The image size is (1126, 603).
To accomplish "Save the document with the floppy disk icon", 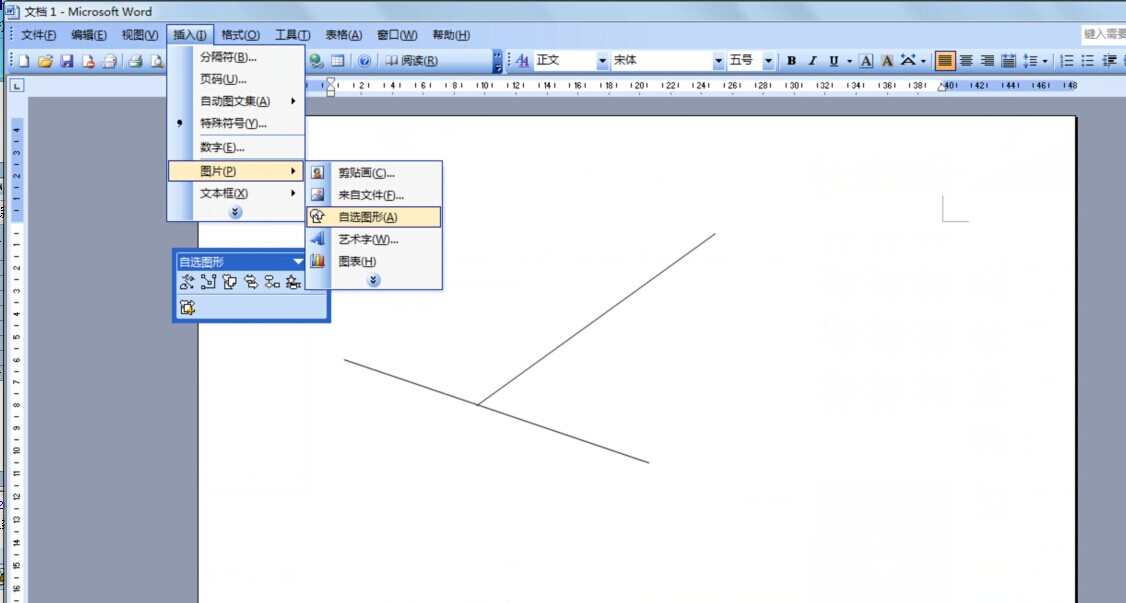I will point(67,61).
